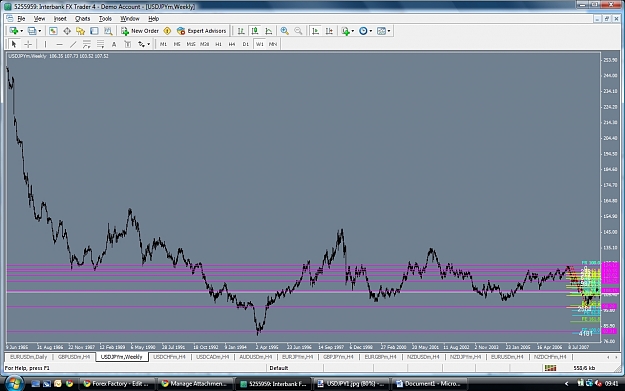Screen dimensions: 625x391
Task: Open the Profiles toolbar icon
Action: [32, 31]
